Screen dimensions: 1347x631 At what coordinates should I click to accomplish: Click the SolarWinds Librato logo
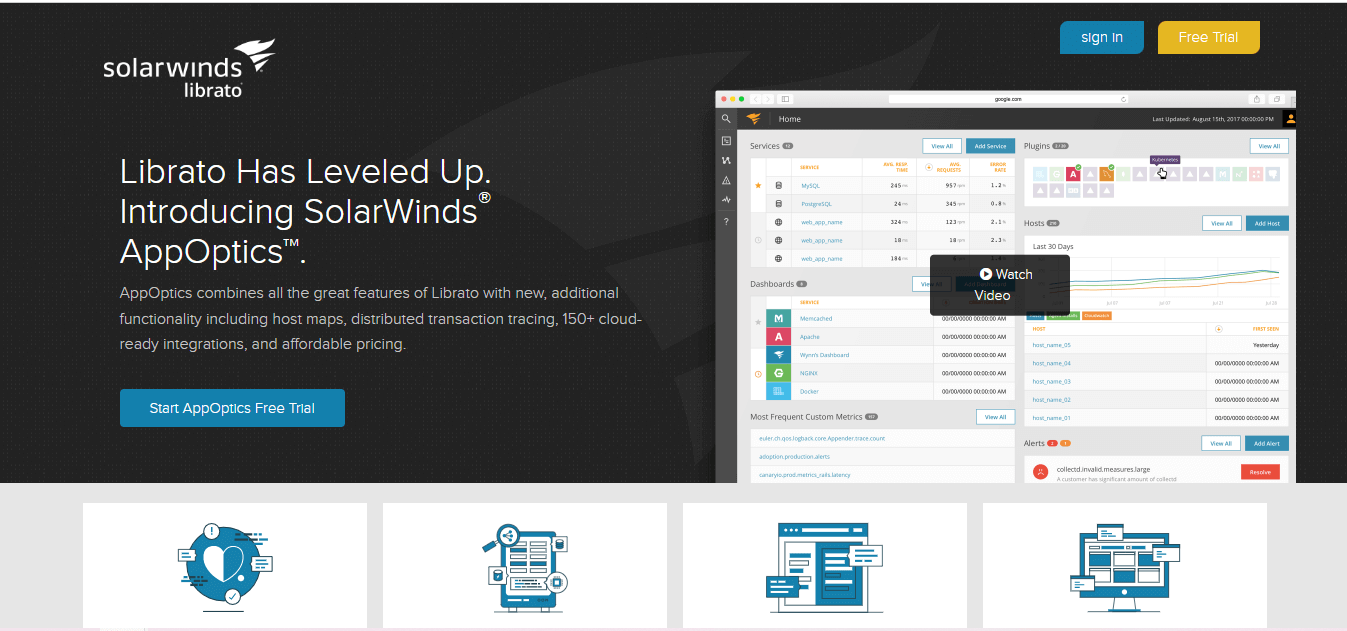[189, 69]
